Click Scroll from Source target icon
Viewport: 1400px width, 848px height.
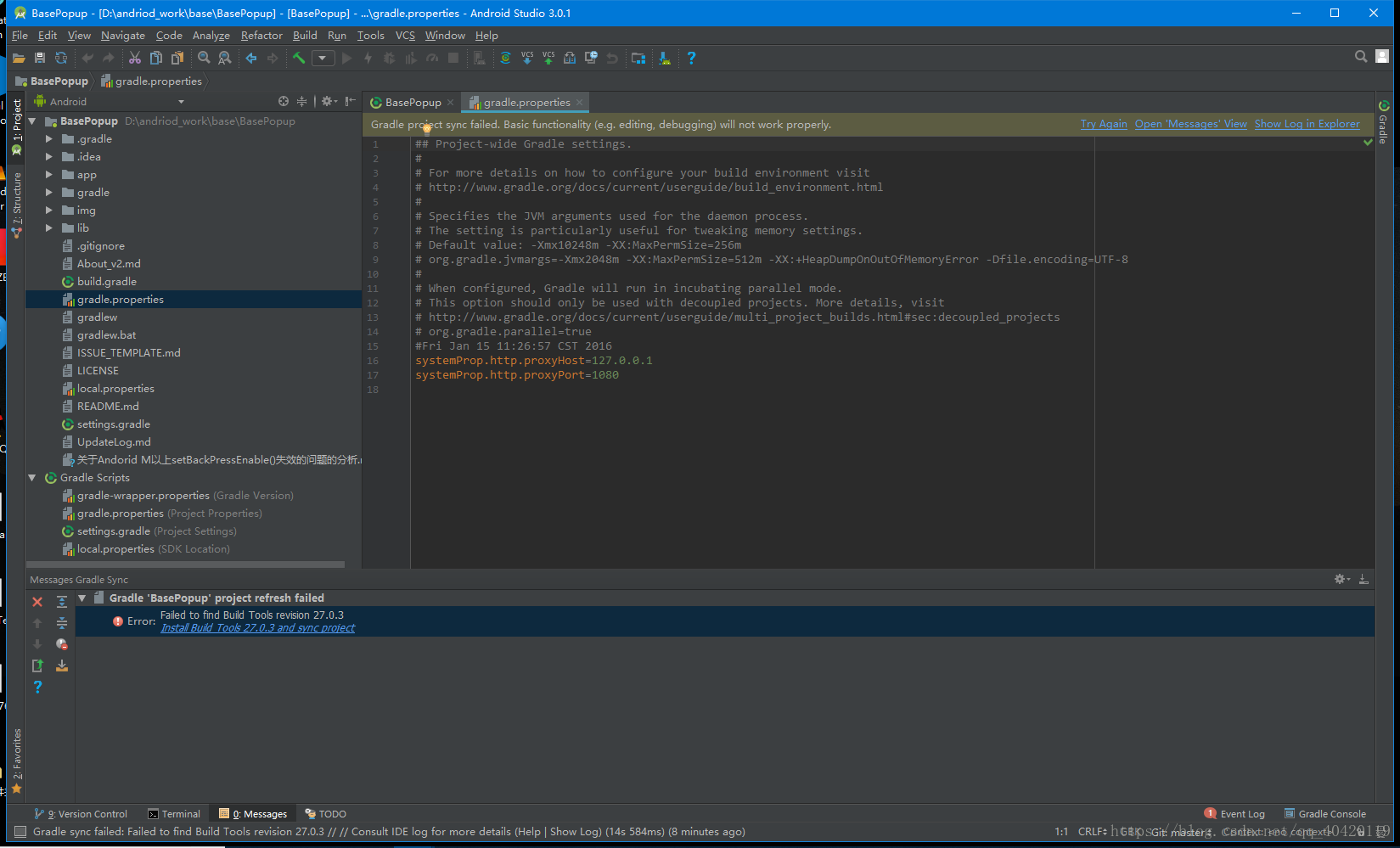tap(284, 101)
